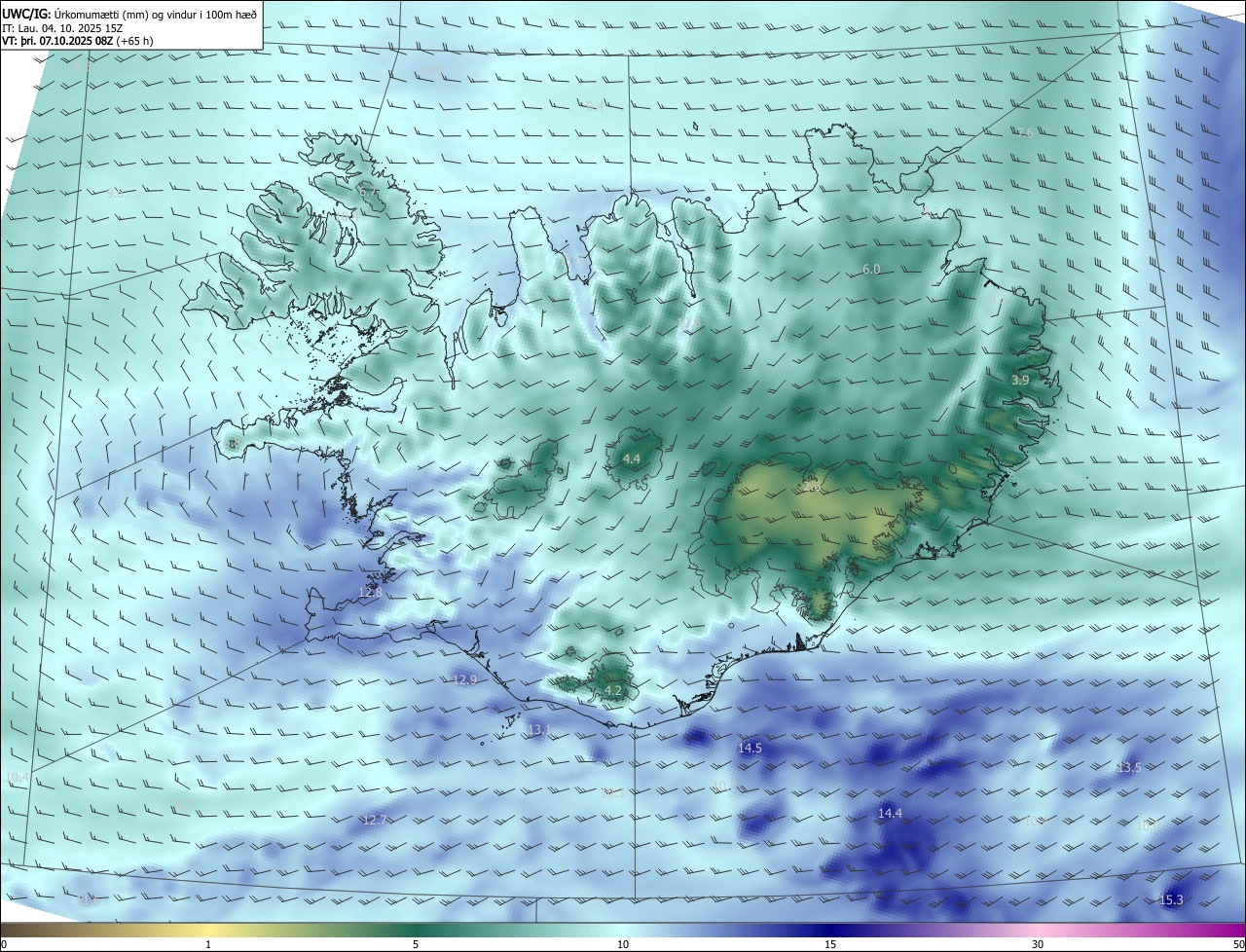This screenshot has width=1246, height=952.
Task: Click the 1 tick on the color scale
Action: [208, 944]
